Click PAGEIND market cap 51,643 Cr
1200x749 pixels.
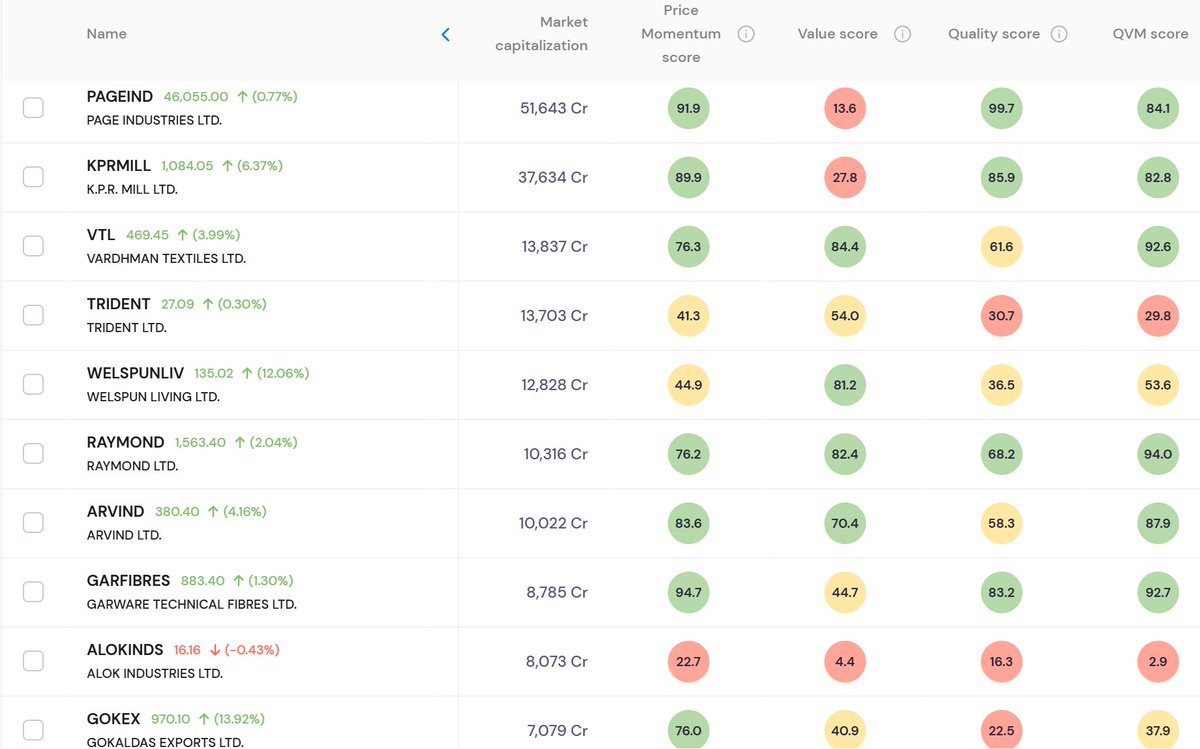click(554, 108)
